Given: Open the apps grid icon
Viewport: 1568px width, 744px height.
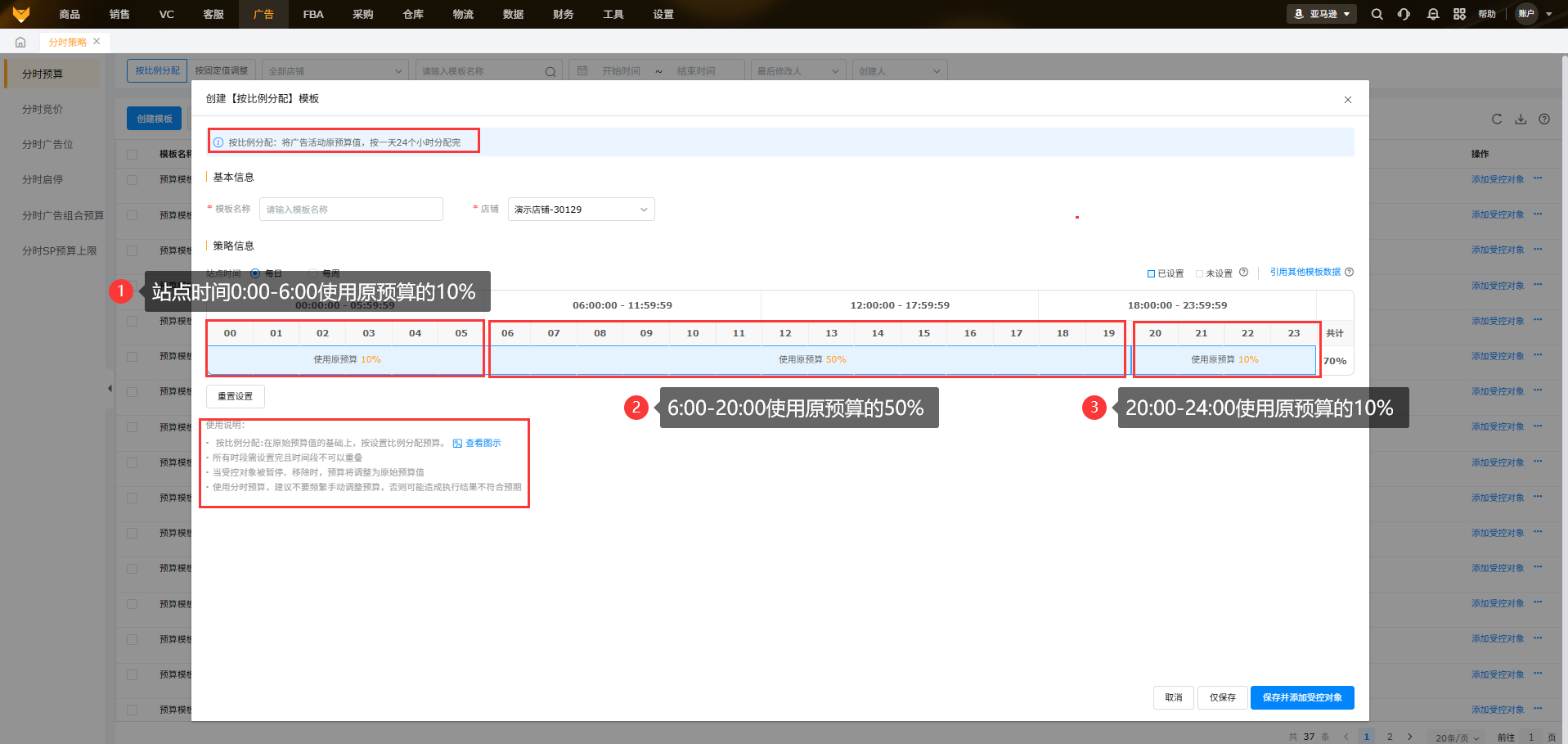Looking at the screenshot, I should [x=1460, y=14].
